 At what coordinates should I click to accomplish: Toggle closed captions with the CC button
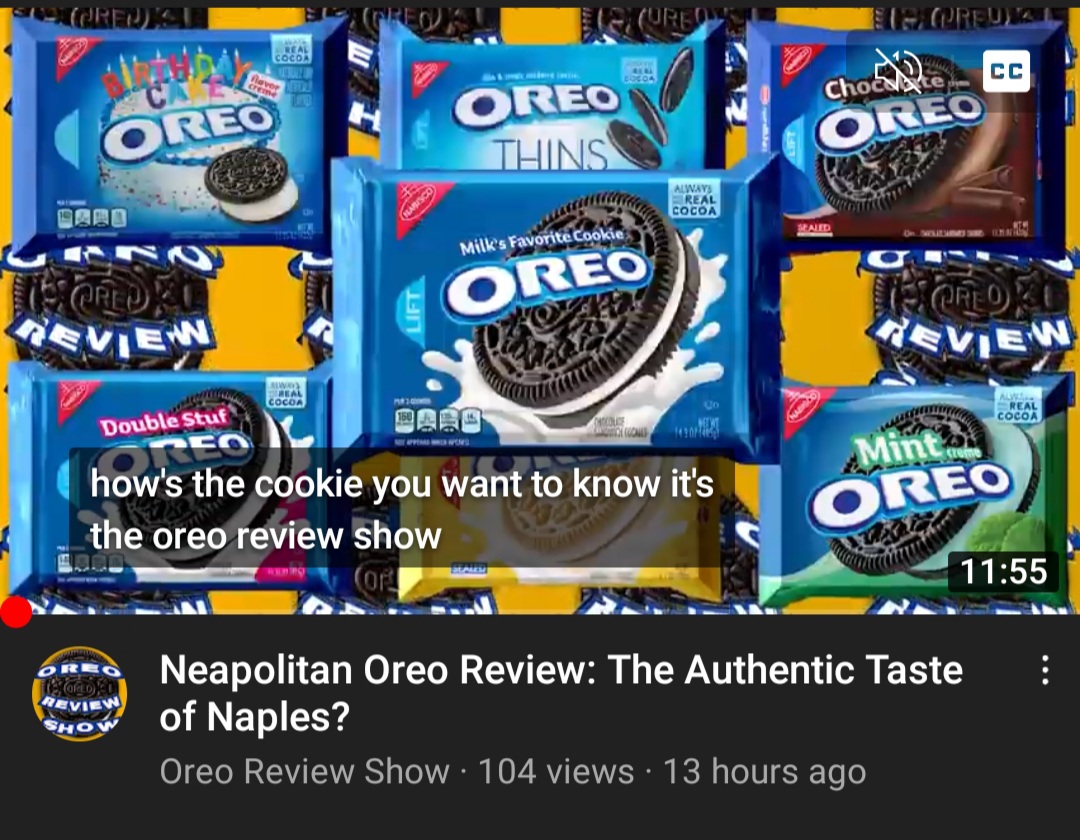tap(1006, 71)
